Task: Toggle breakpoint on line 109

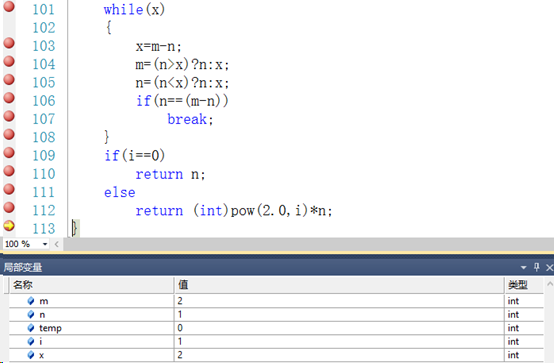Action: tap(9, 153)
